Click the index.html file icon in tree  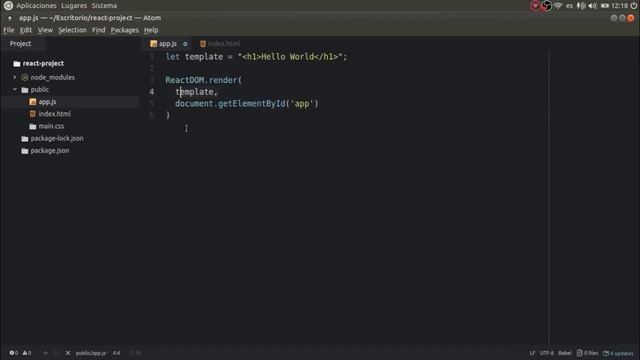[x=33, y=114]
